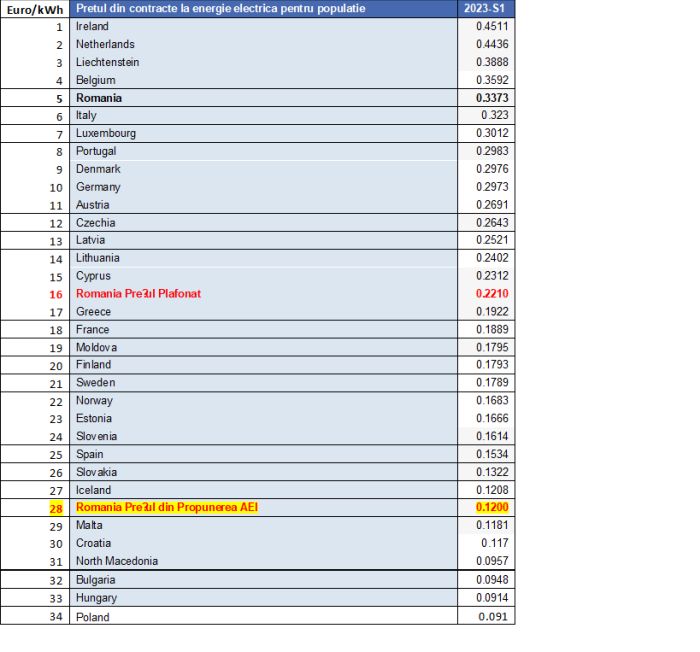Click the highlighted value 0.1200
The width and height of the screenshot is (700, 652).
(492, 507)
